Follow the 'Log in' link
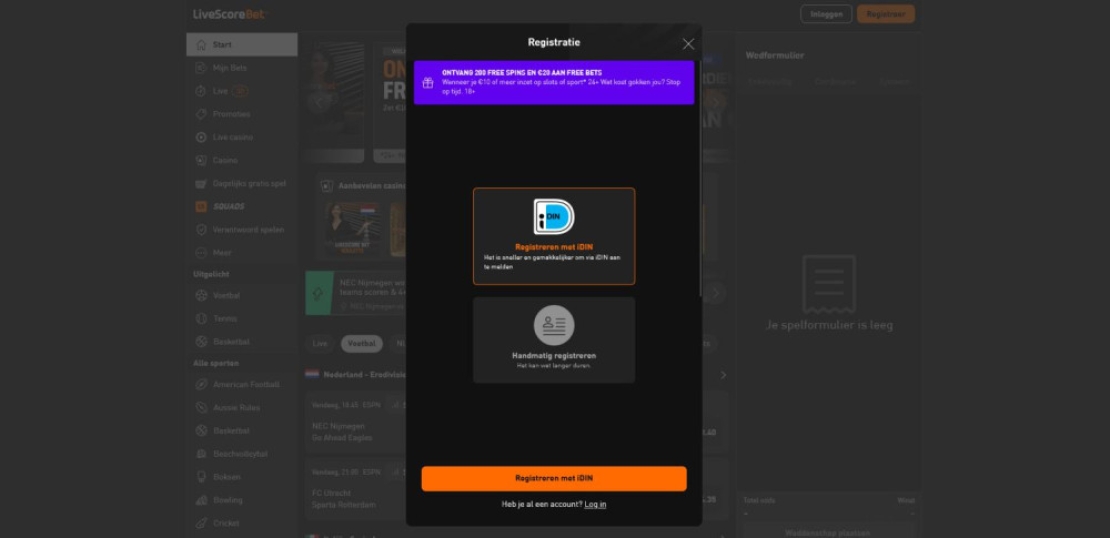 (x=595, y=504)
